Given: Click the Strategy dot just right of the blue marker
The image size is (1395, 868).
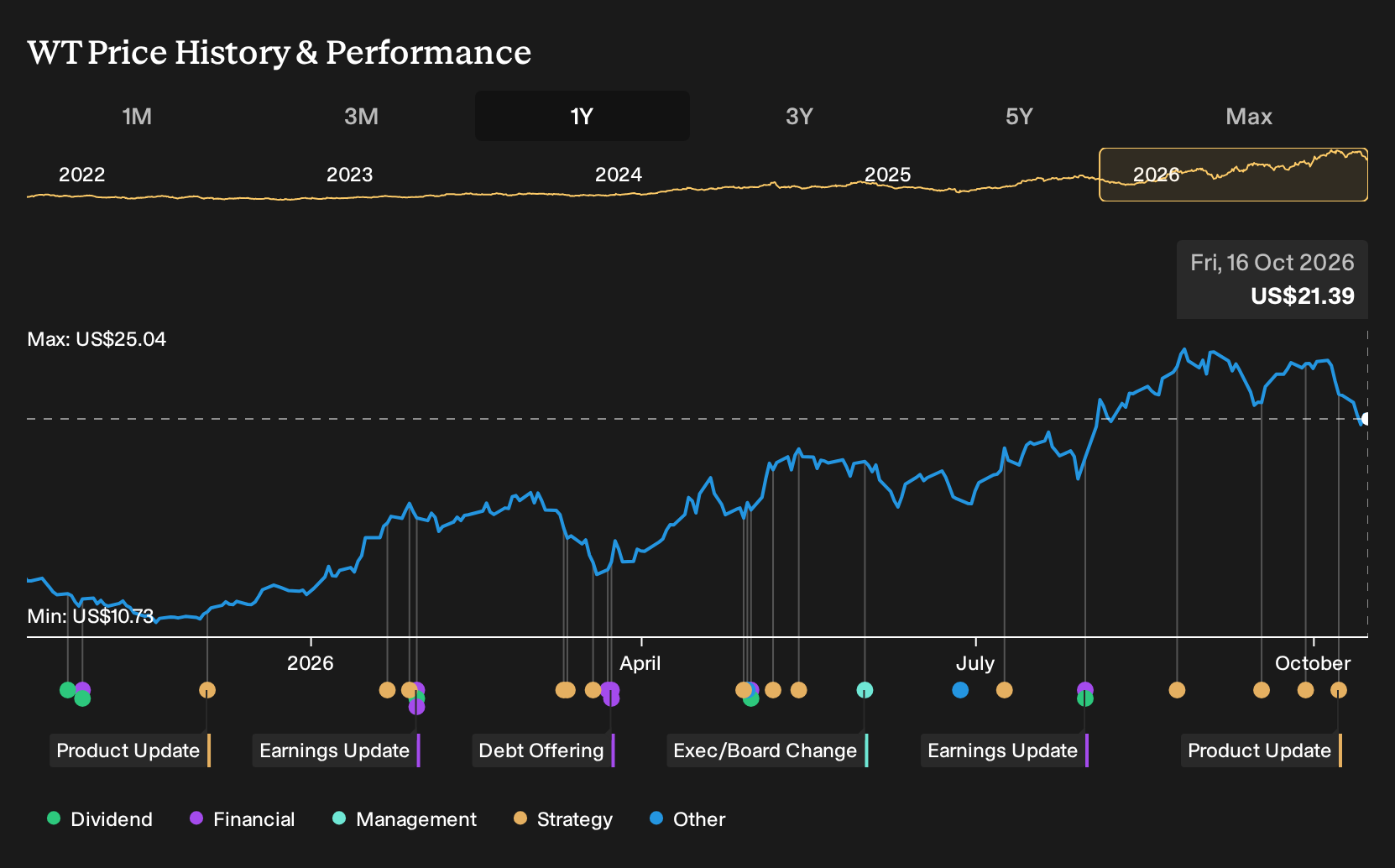Looking at the screenshot, I should coord(1004,690).
